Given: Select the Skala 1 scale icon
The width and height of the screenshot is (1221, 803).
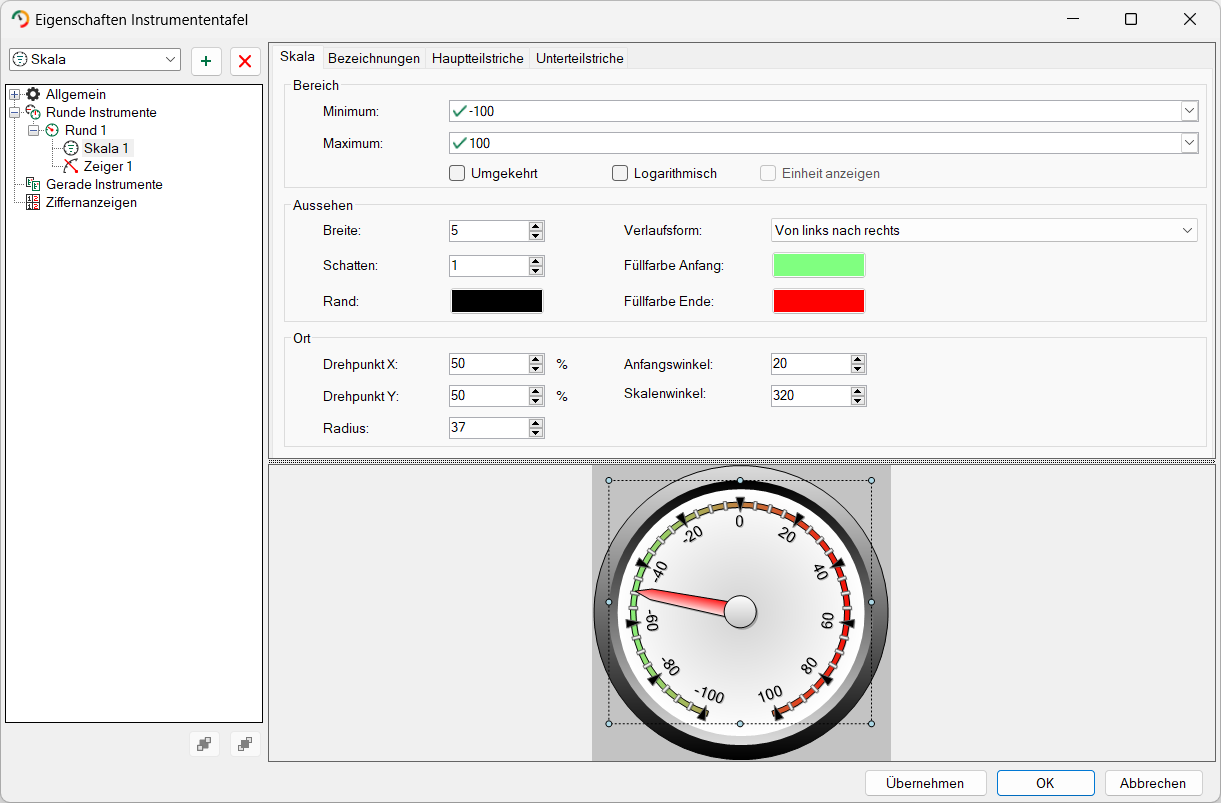Looking at the screenshot, I should [x=71, y=149].
